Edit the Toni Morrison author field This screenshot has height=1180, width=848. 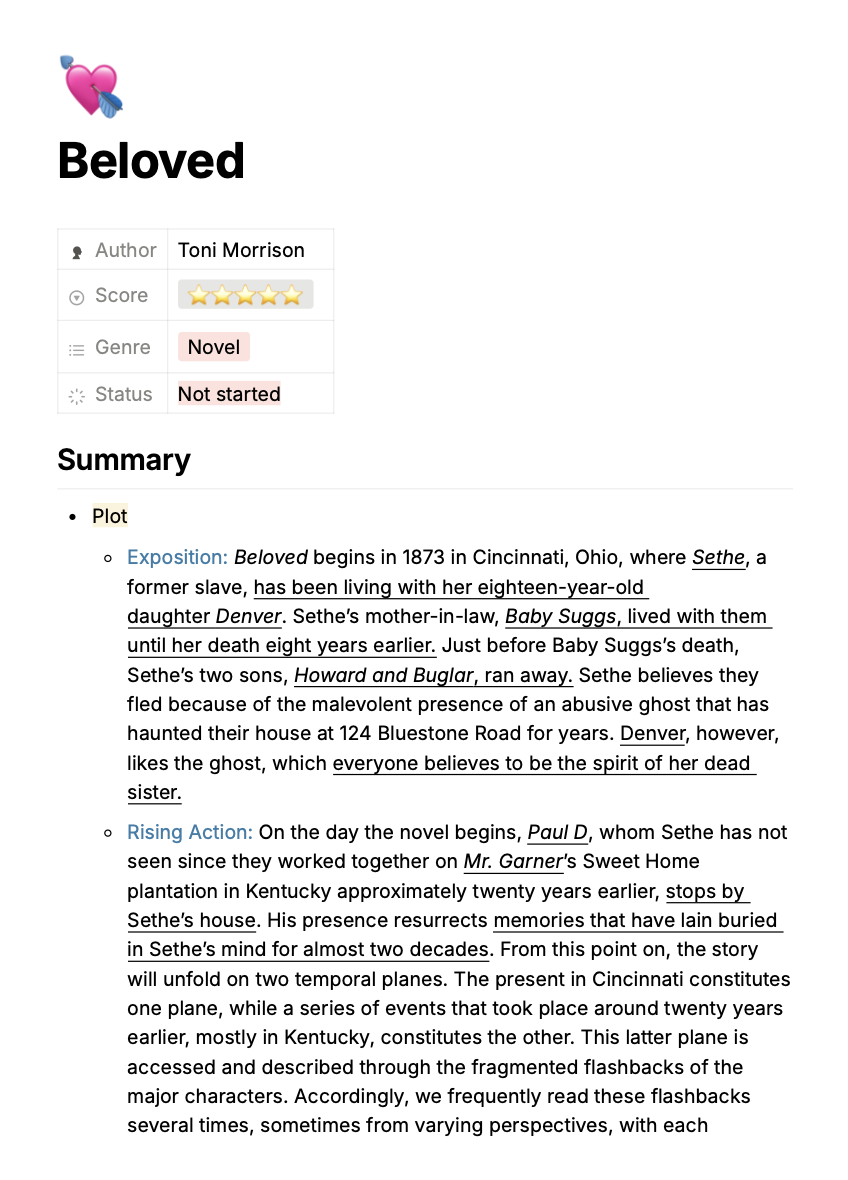pyautogui.click(x=241, y=250)
